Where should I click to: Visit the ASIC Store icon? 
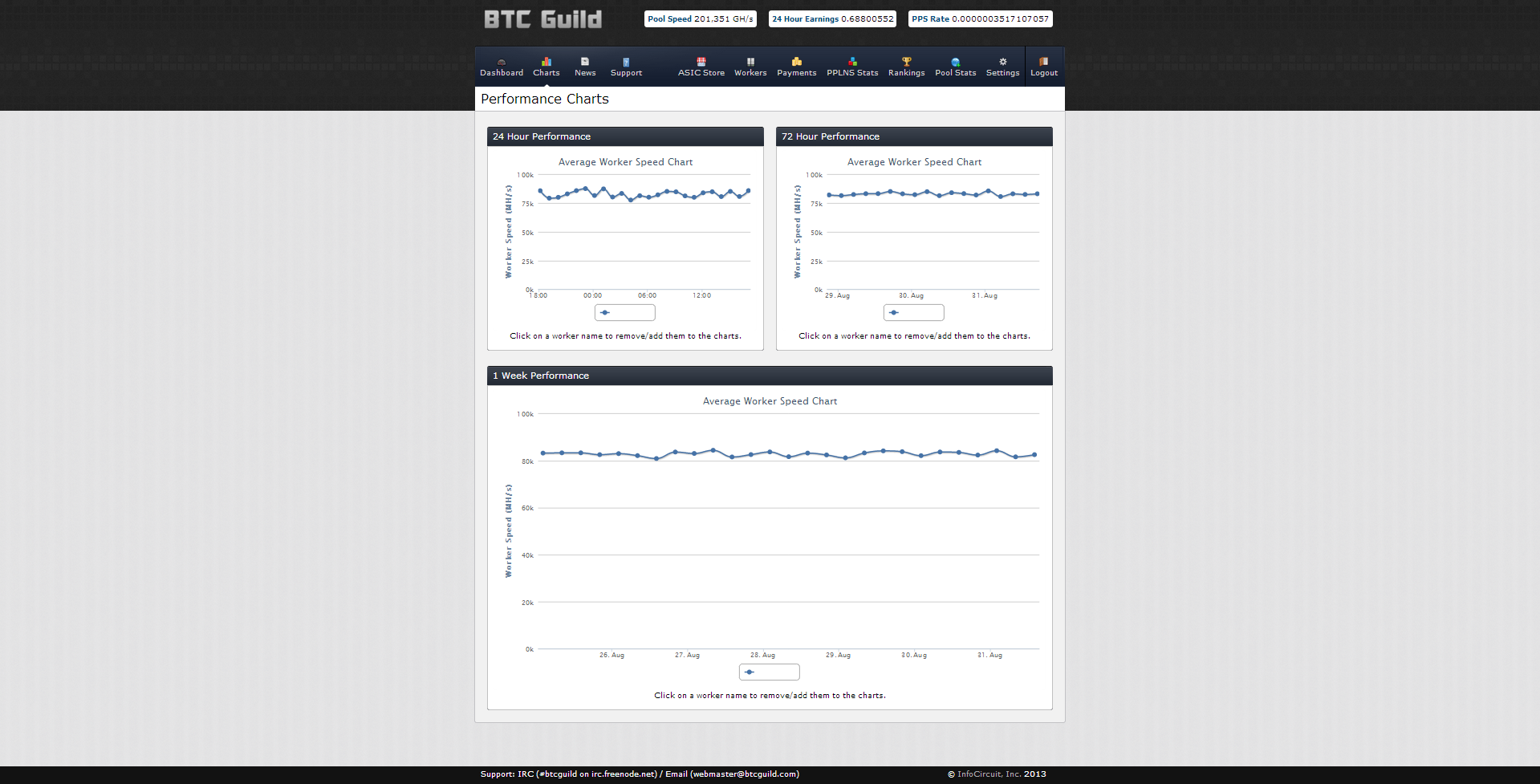[x=701, y=62]
